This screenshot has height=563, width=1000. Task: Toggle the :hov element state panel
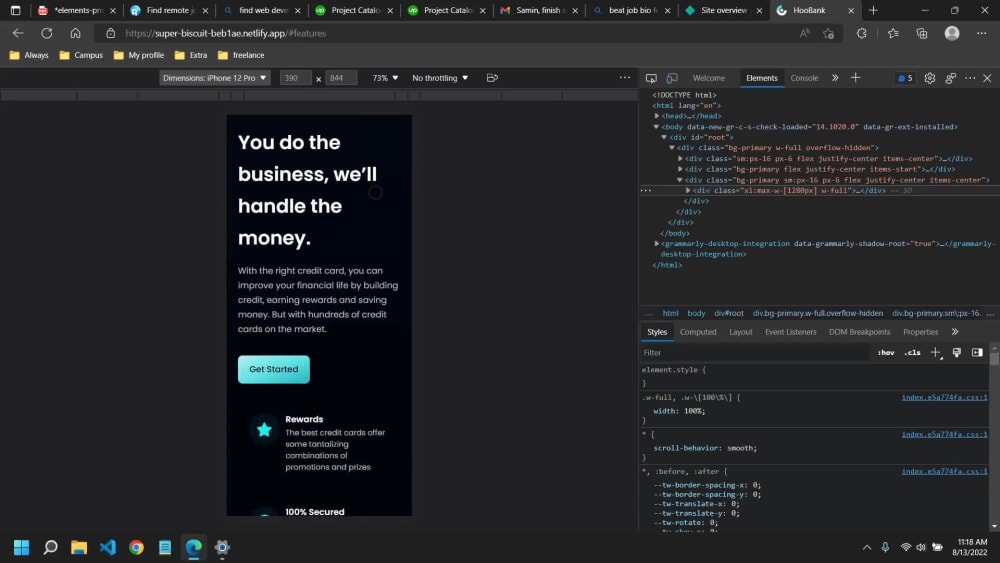pos(886,353)
